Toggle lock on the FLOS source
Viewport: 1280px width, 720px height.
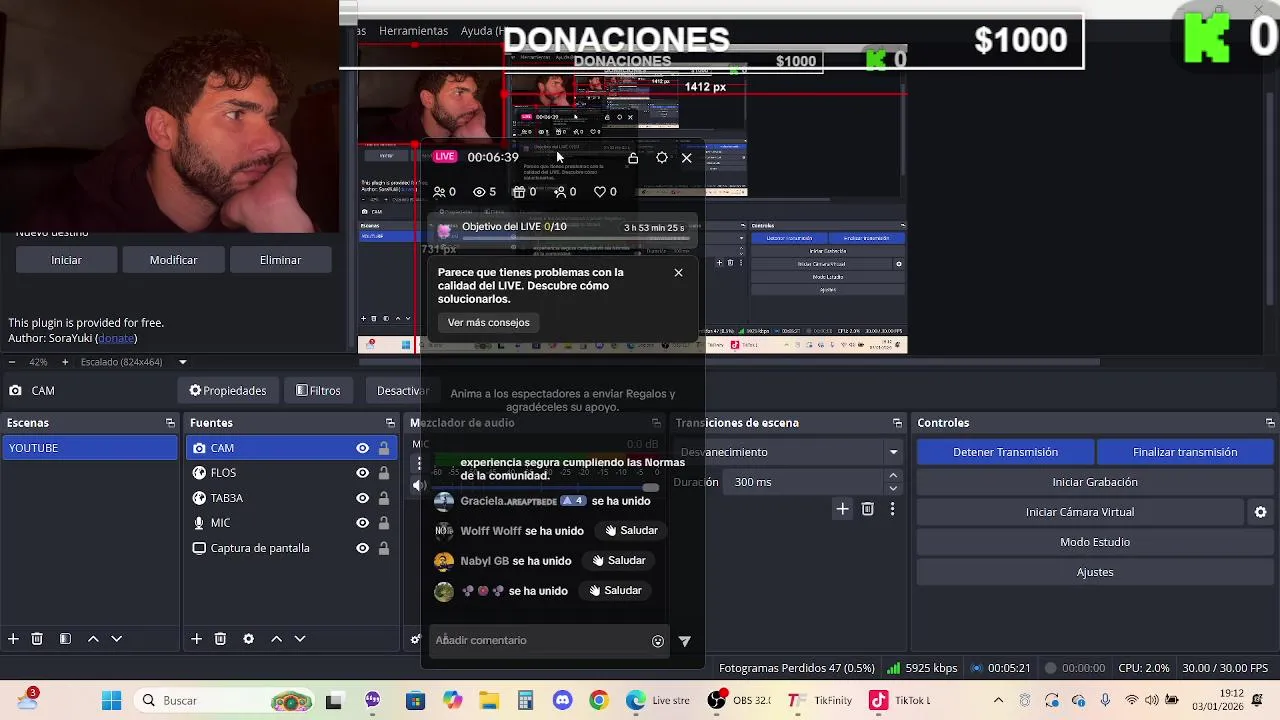click(383, 473)
